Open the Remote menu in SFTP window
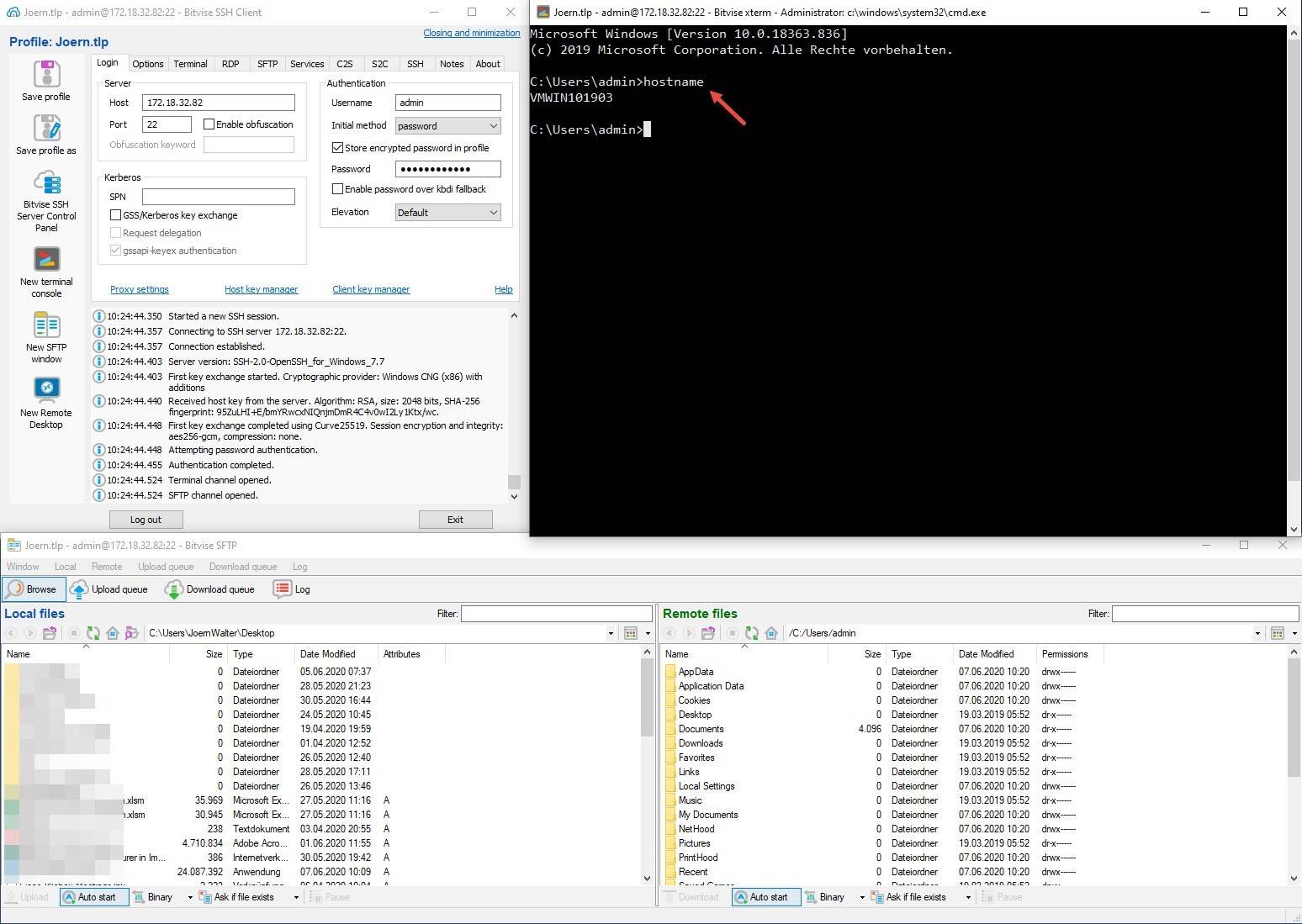This screenshot has width=1302, height=924. [107, 567]
